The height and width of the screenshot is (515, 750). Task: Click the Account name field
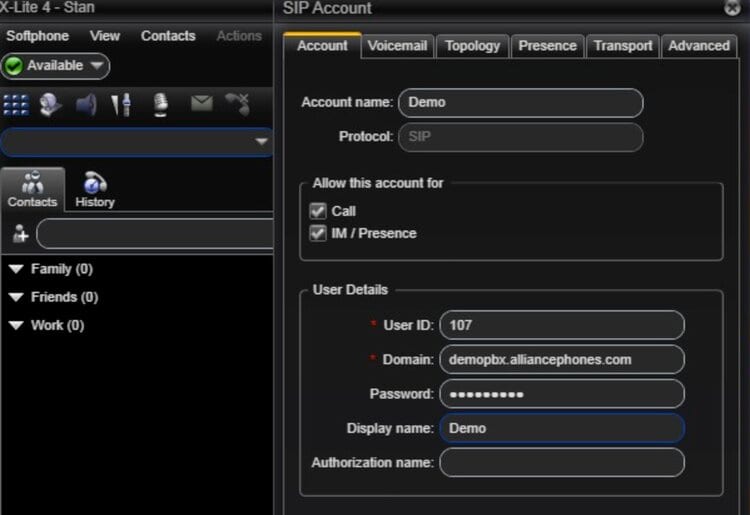click(520, 103)
